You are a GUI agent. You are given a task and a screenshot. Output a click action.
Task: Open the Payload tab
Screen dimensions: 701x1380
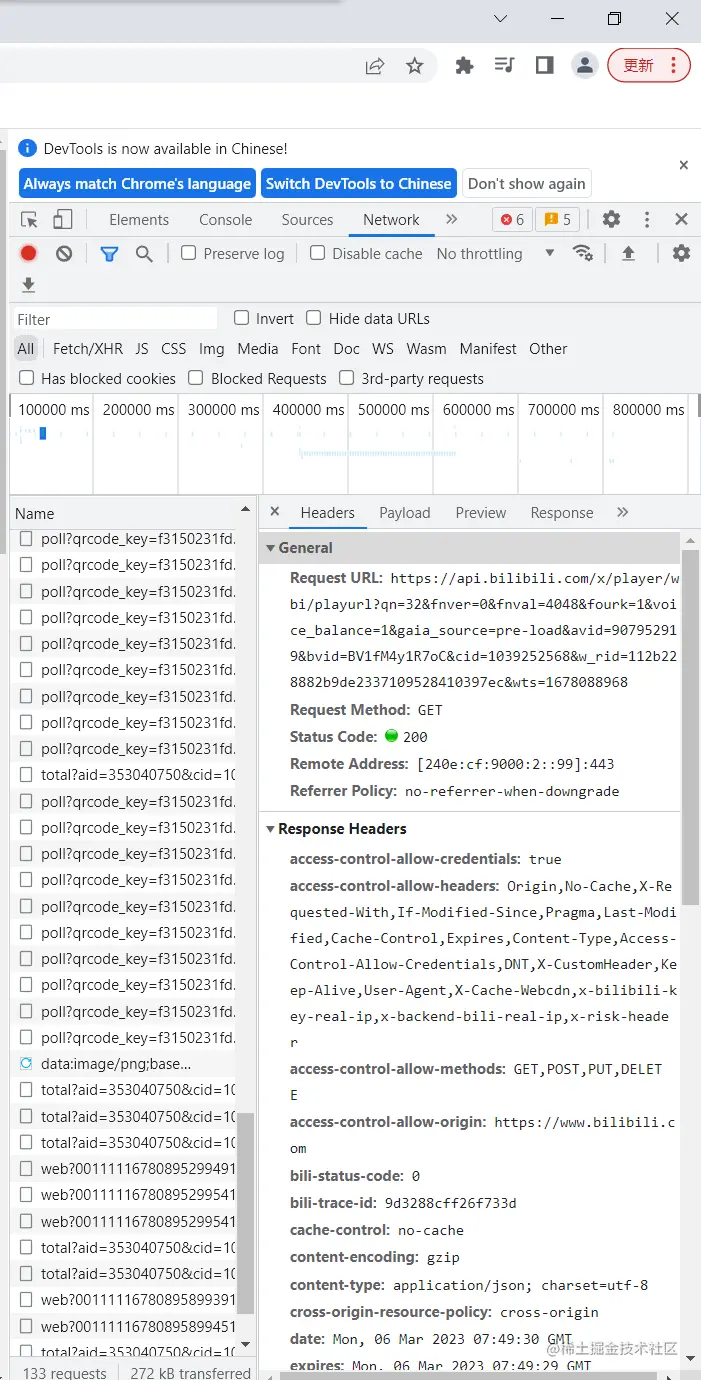(x=405, y=513)
